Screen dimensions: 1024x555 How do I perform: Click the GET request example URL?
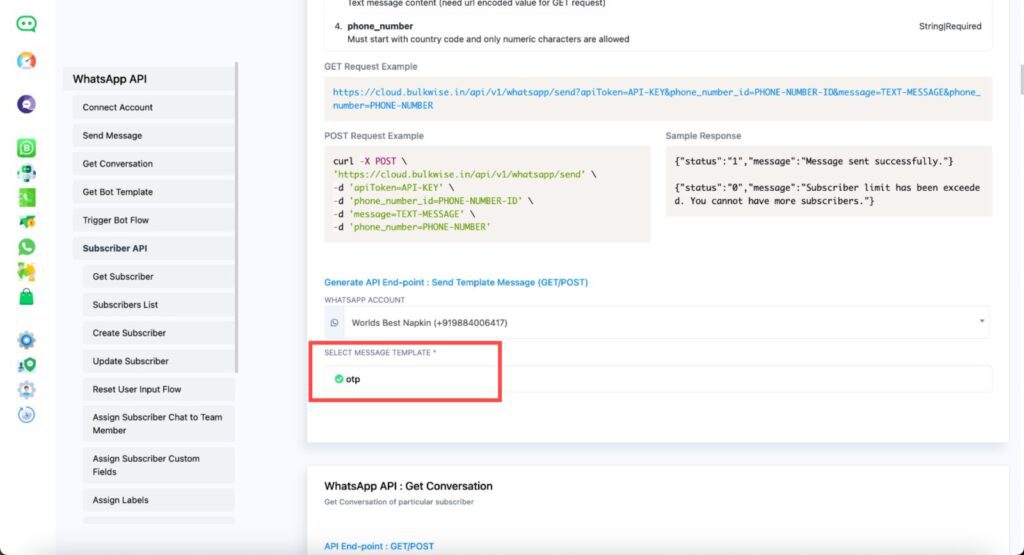(x=657, y=99)
